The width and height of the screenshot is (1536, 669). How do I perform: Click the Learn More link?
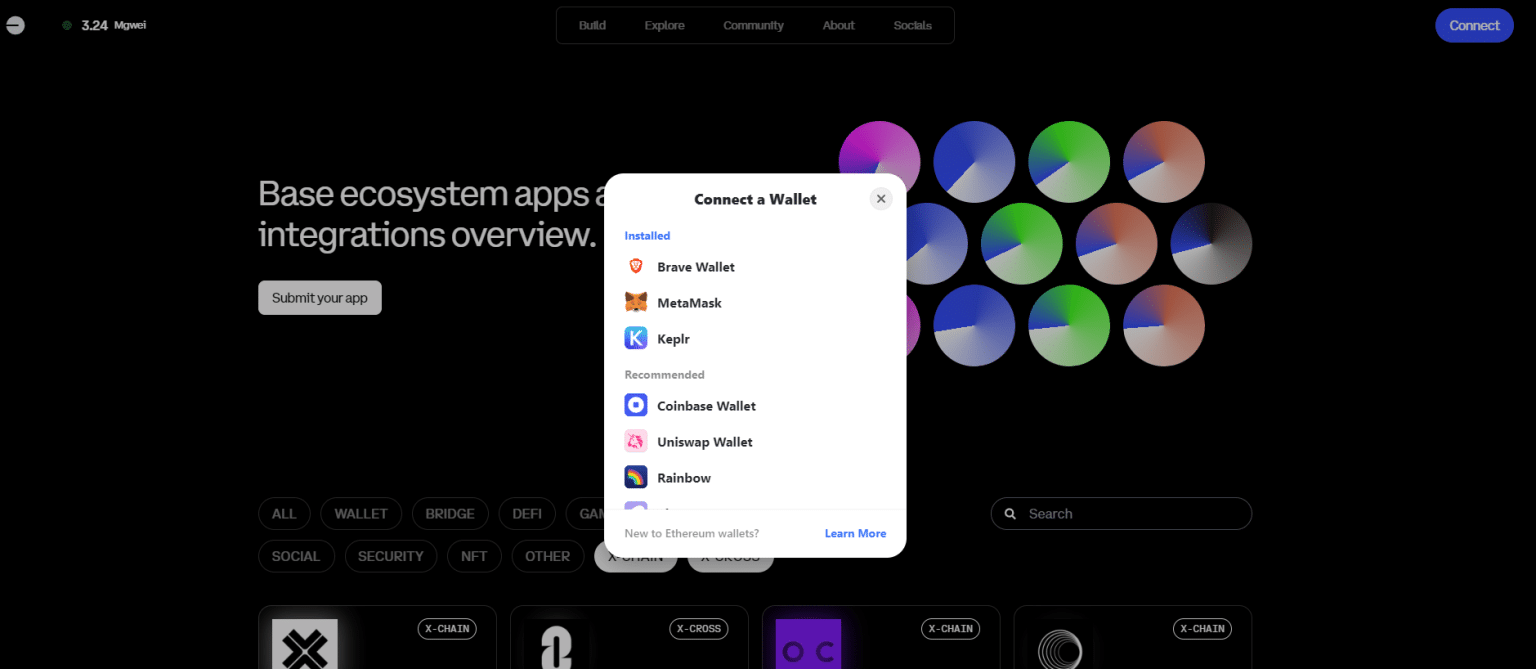pos(855,533)
